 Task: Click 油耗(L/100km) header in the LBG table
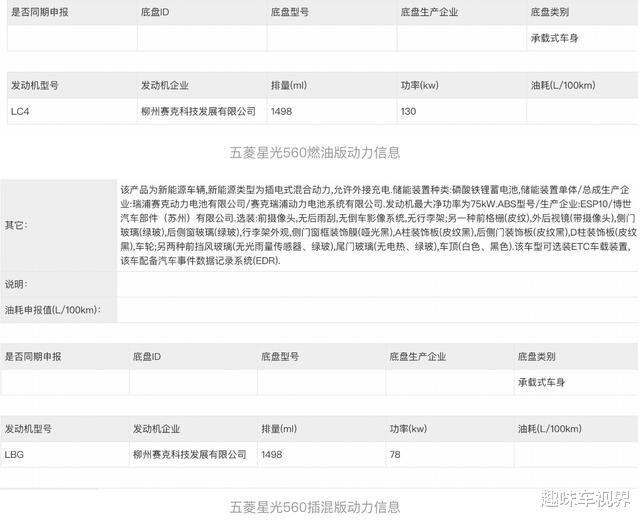pyautogui.click(x=550, y=429)
